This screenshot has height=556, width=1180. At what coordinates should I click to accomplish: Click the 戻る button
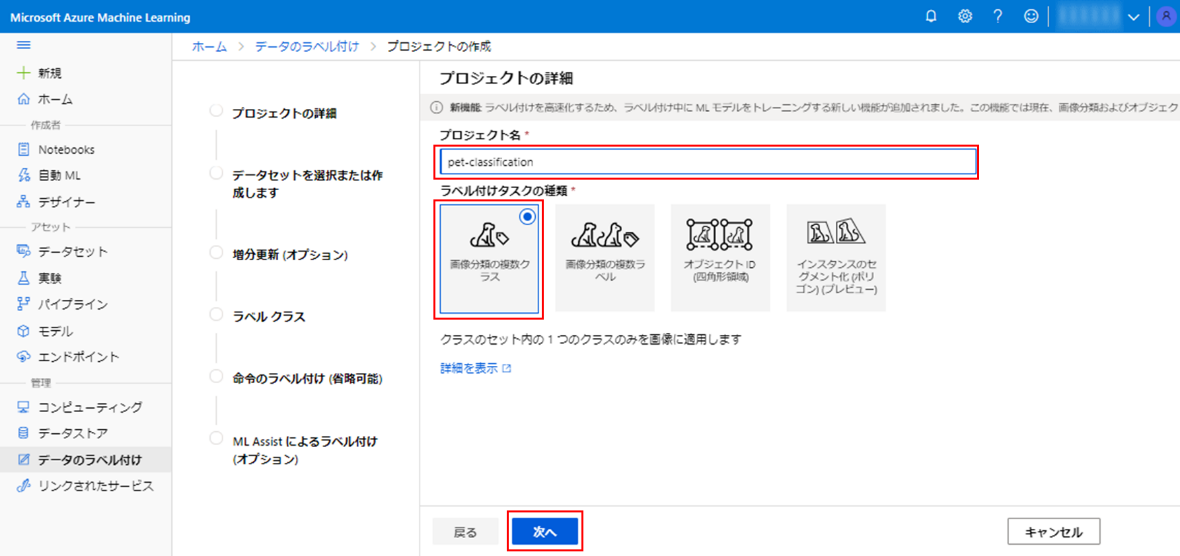tap(465, 531)
